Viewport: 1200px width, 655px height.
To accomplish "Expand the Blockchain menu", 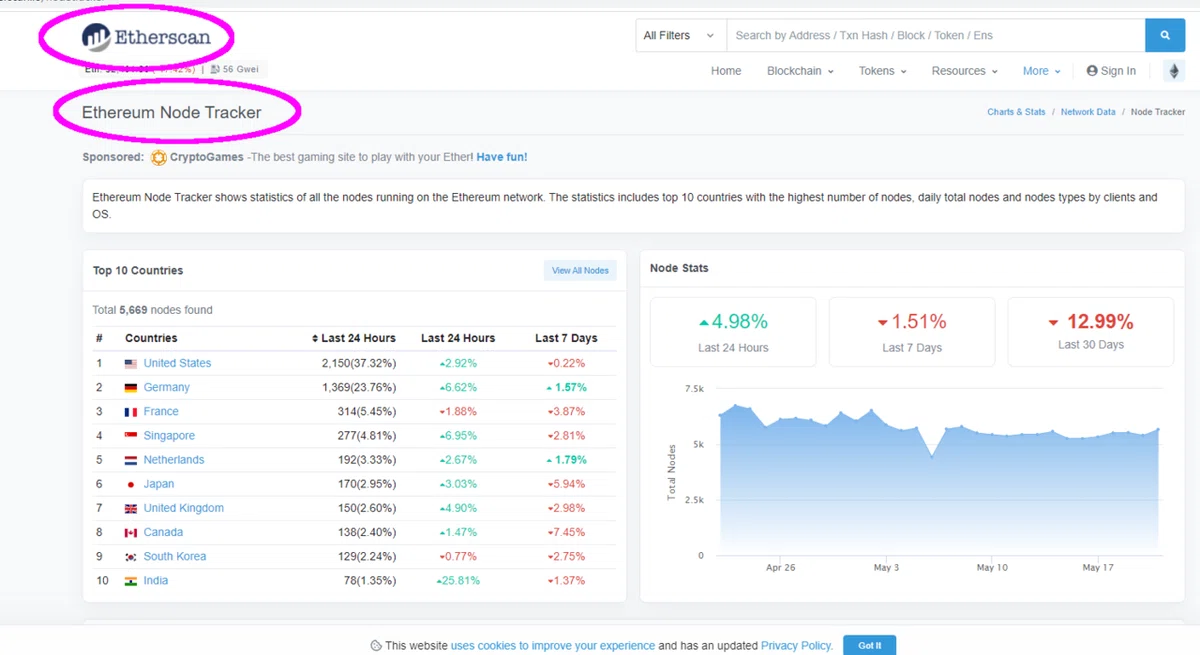I will point(800,71).
